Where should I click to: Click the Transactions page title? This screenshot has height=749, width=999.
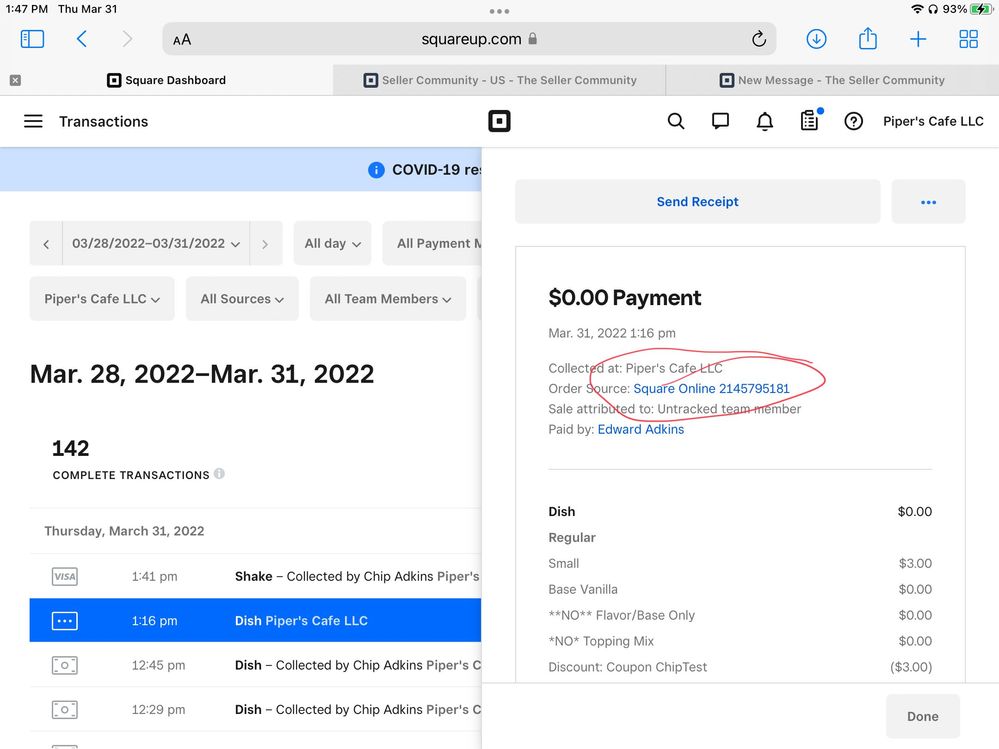click(x=103, y=121)
